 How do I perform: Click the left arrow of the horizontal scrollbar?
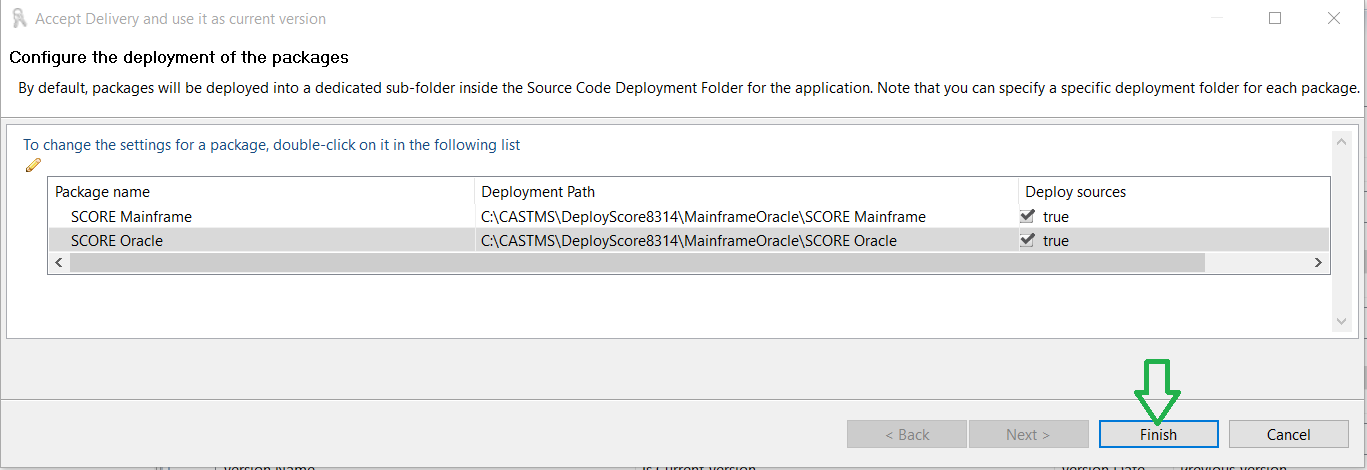pos(58,262)
